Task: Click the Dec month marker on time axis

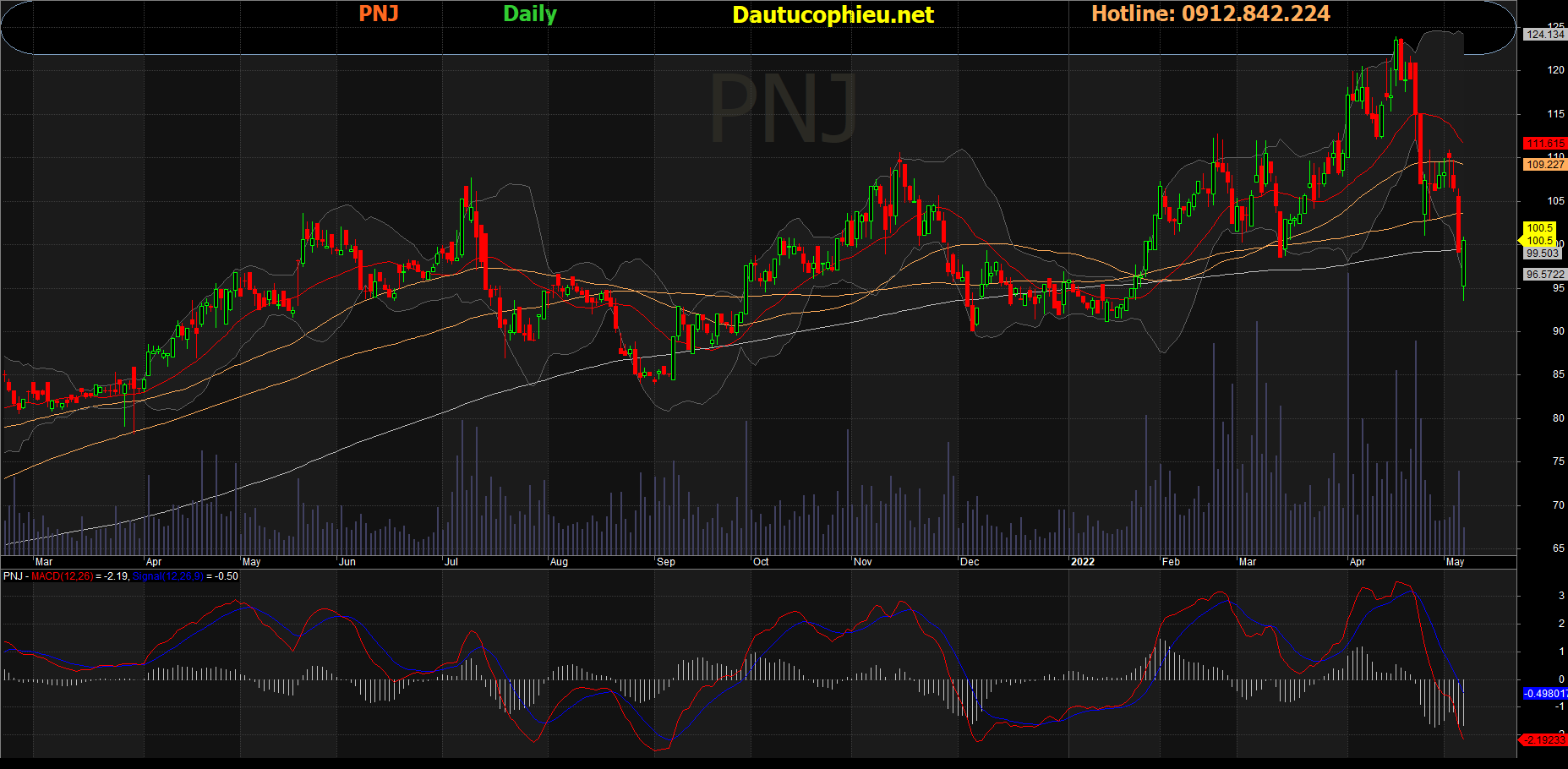Action: pos(970,562)
